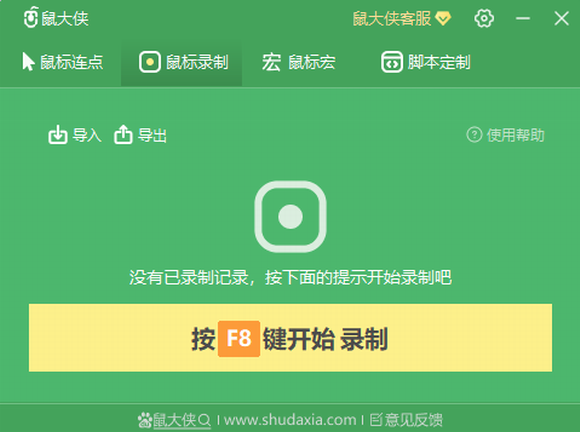Switch to the 鼠标连点 tab
The image size is (580, 432).
tap(62, 62)
